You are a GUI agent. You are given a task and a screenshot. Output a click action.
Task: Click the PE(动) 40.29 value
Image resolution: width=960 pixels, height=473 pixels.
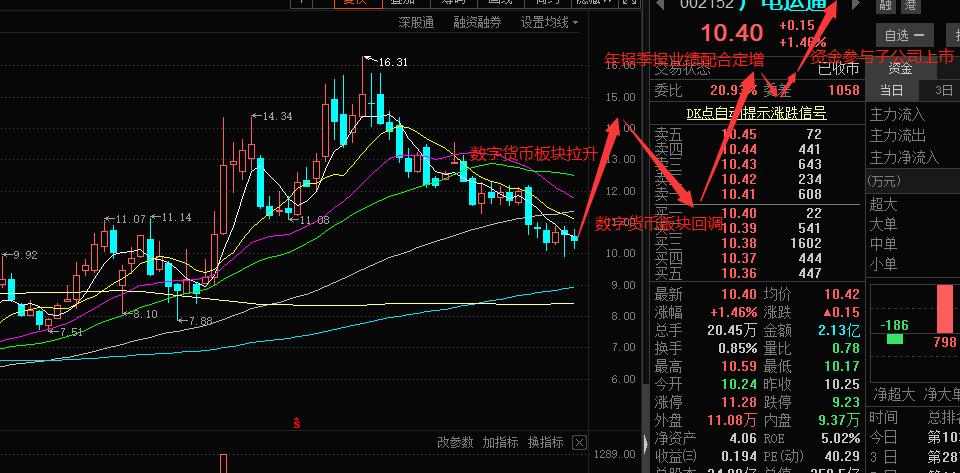point(842,456)
